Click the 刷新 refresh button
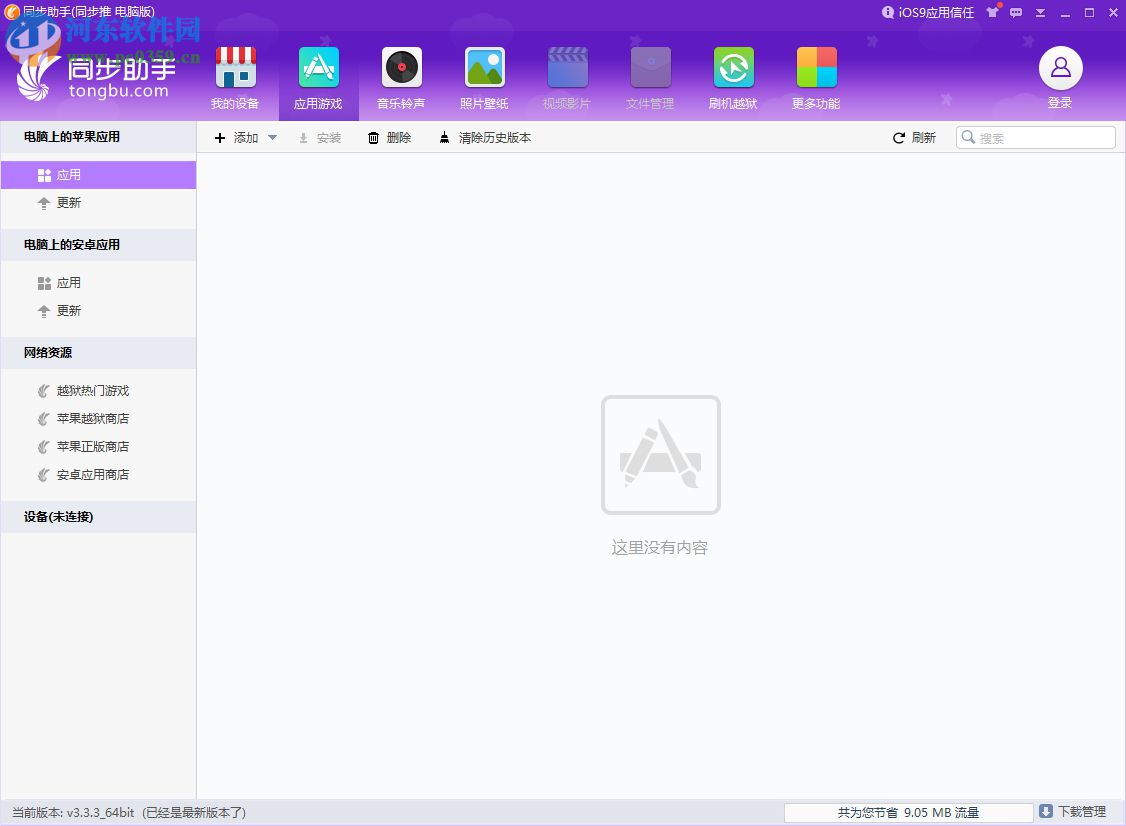1126x826 pixels. point(914,138)
